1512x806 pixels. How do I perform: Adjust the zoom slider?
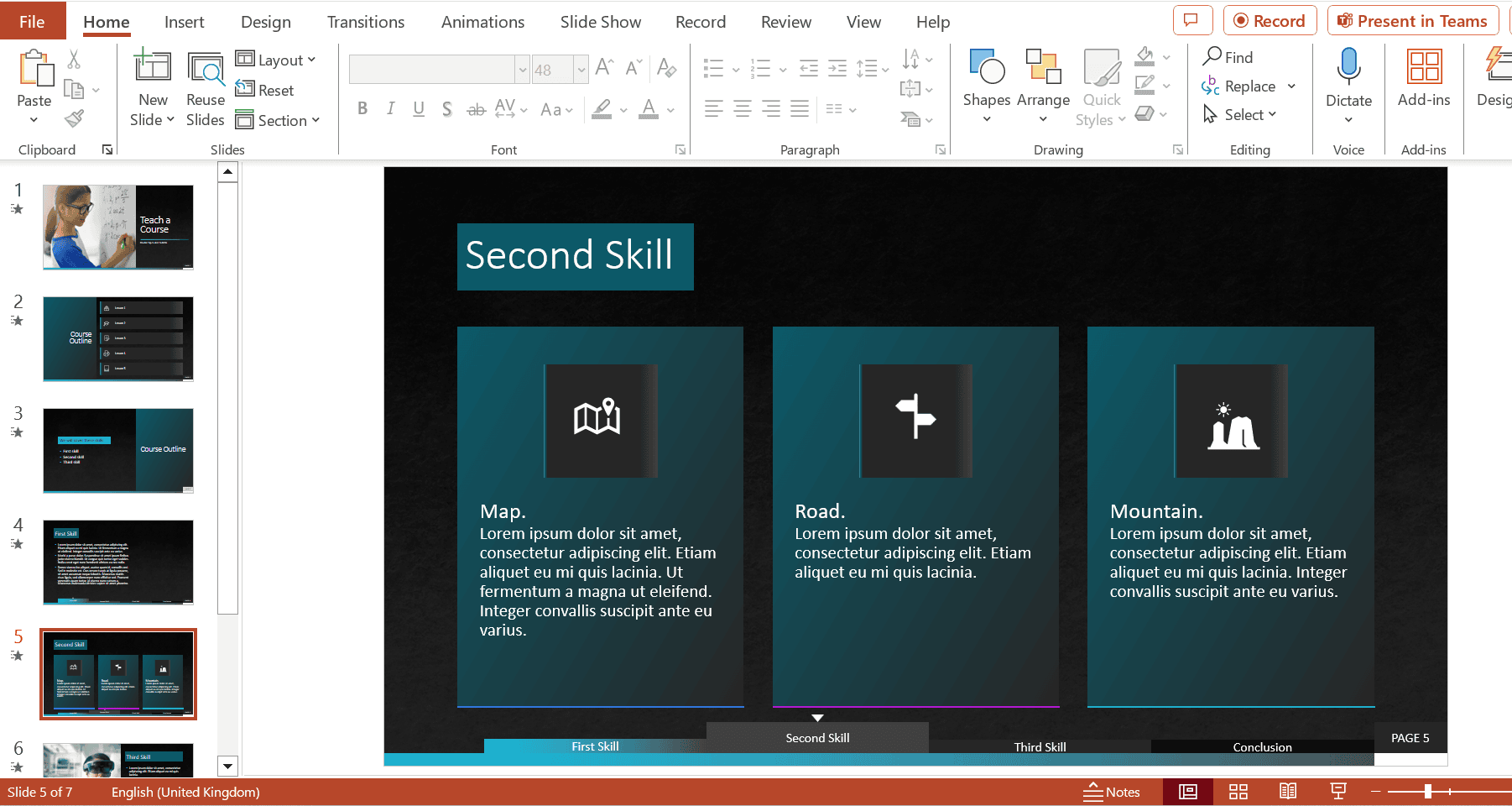(1428, 791)
